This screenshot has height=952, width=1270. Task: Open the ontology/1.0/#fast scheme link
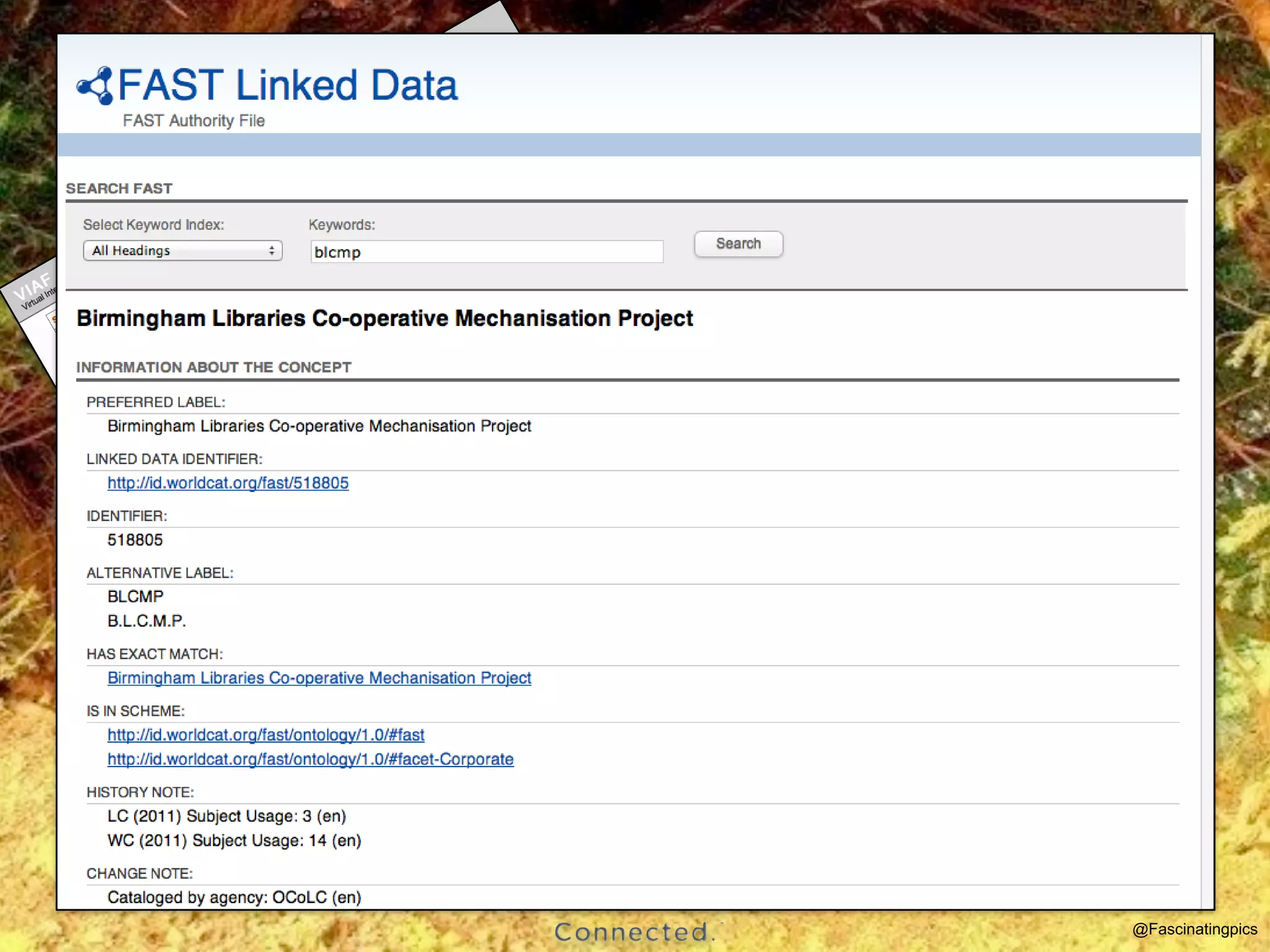point(265,734)
